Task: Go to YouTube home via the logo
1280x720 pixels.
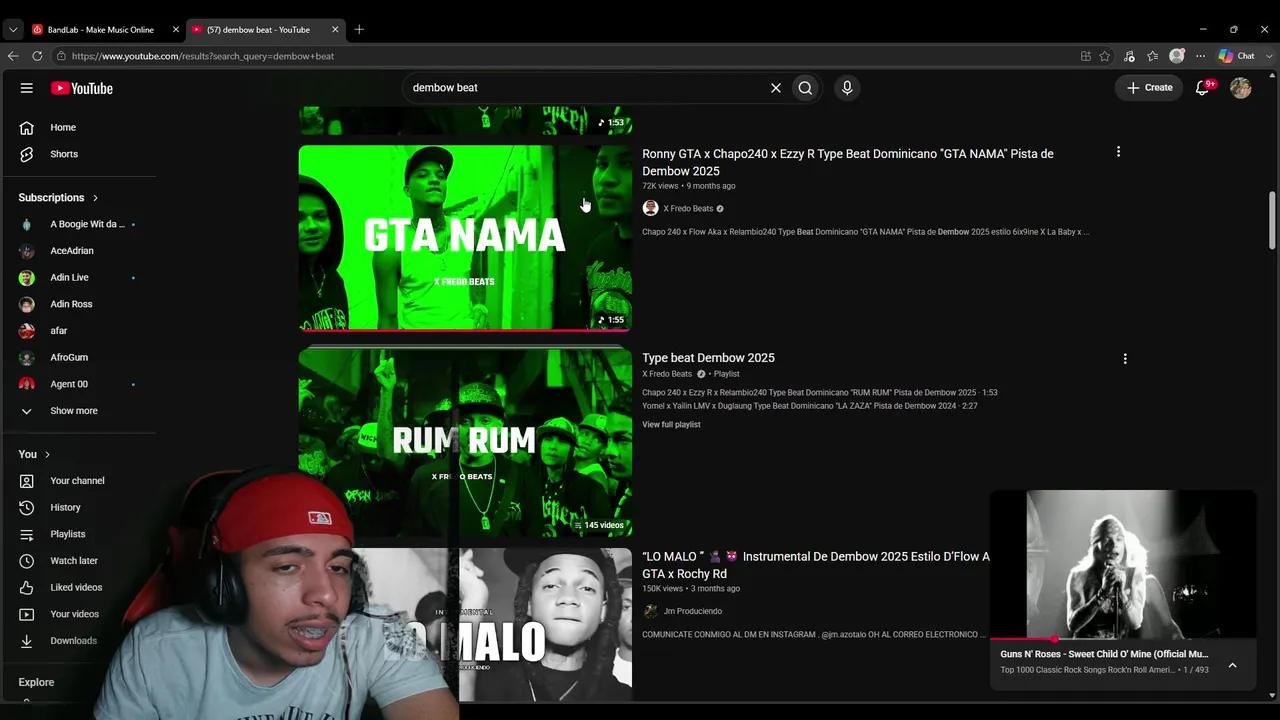Action: (x=82, y=88)
